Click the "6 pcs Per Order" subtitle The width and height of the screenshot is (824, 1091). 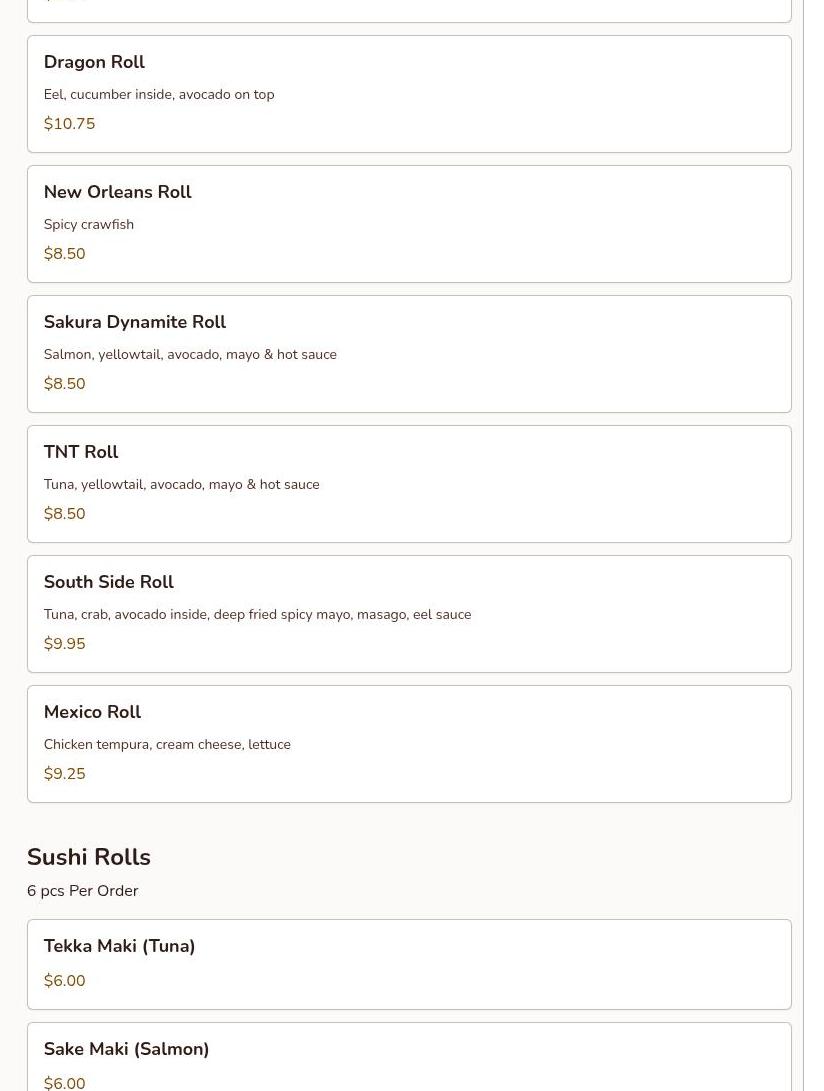(x=82, y=891)
